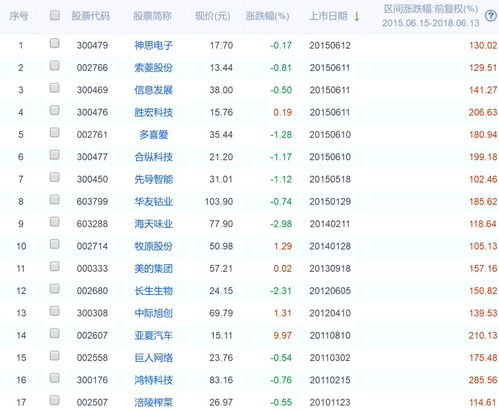Click stock code 000333

click(x=92, y=269)
